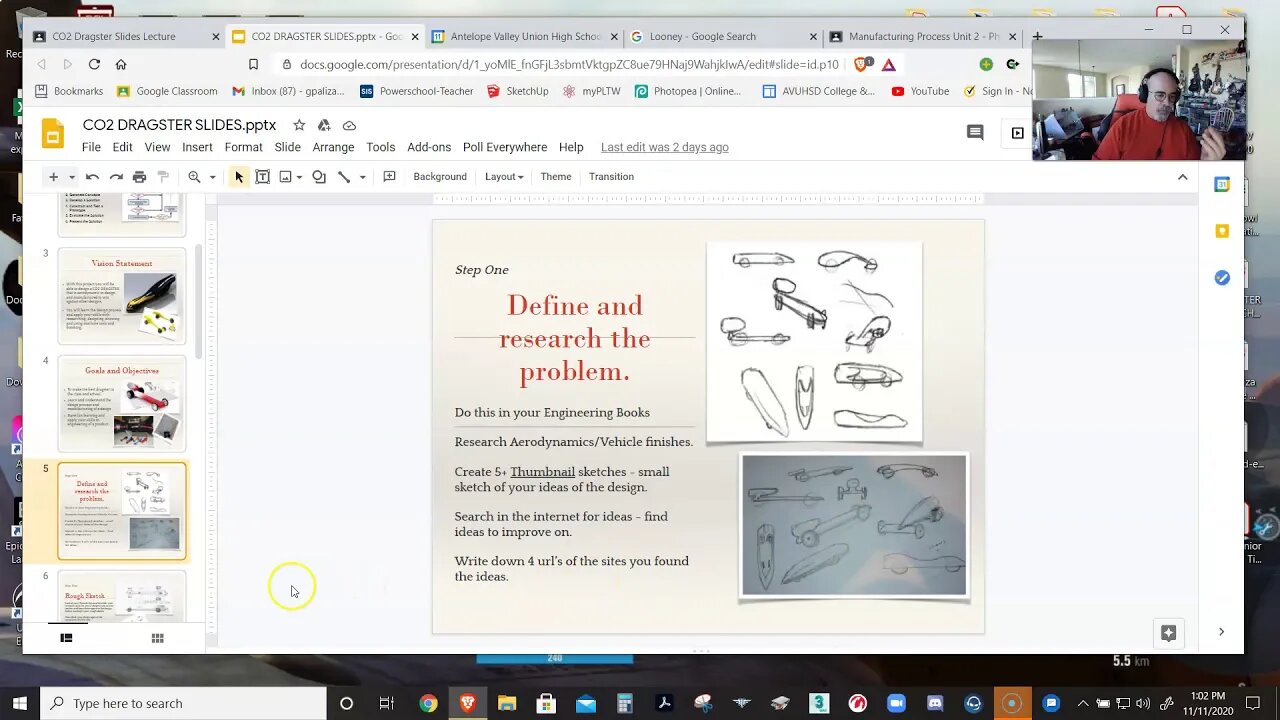
Task: Star the CO2 DRAGSTER SLIDES document
Action: tap(299, 125)
